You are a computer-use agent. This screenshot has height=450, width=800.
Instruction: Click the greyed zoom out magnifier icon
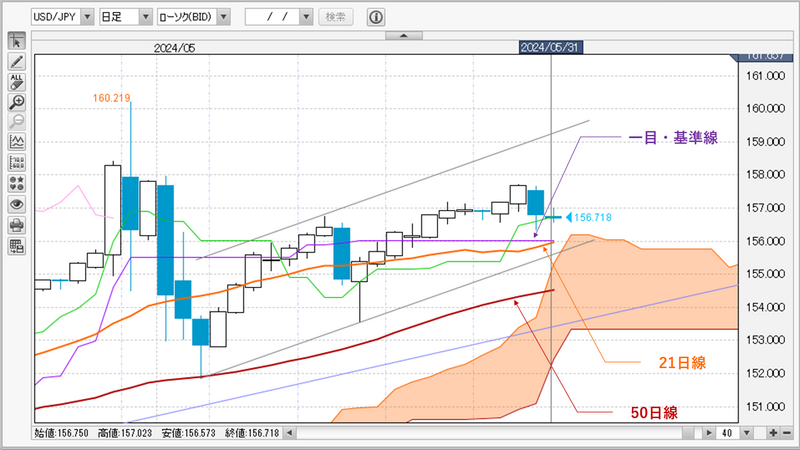click(x=16, y=122)
